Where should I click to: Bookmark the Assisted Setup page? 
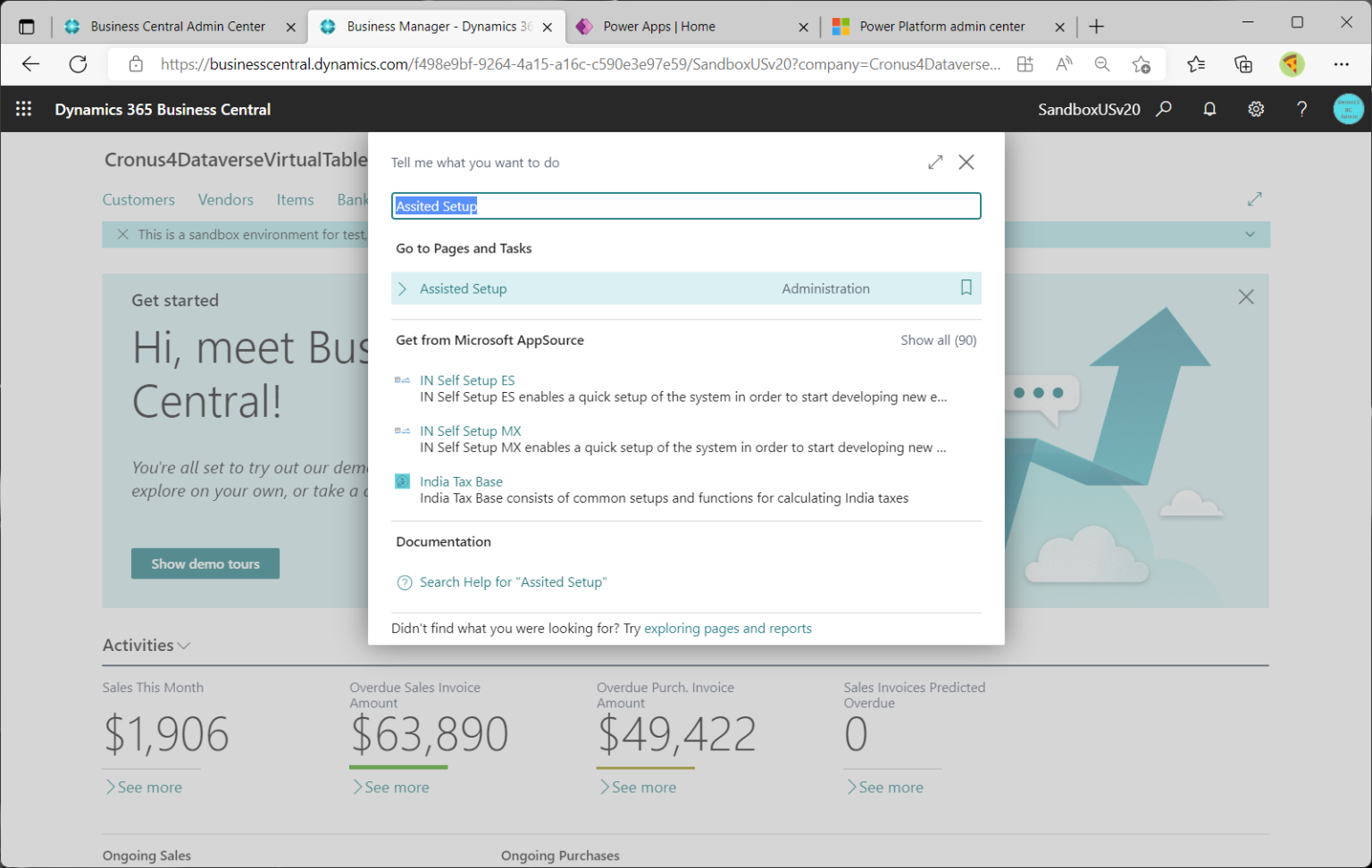pos(966,288)
